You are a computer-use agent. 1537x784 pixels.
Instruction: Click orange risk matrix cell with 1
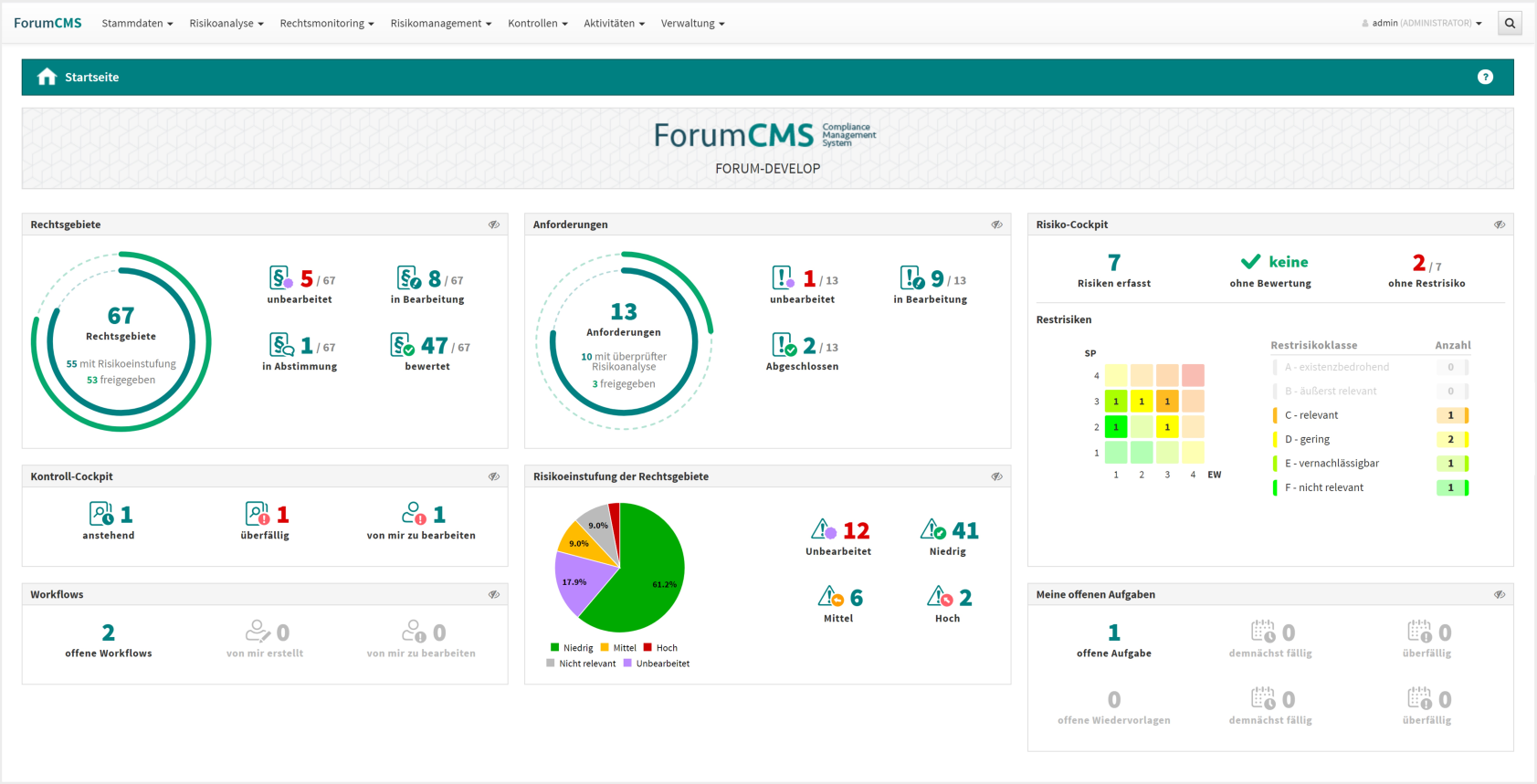[x=1167, y=401]
